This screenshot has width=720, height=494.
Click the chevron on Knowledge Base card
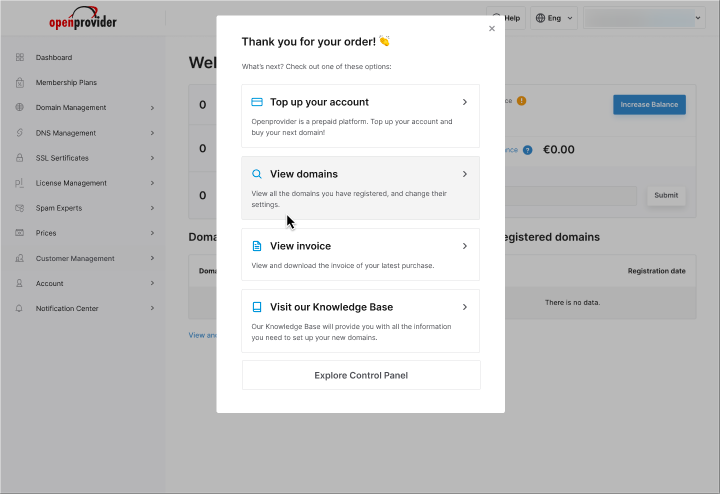click(465, 307)
